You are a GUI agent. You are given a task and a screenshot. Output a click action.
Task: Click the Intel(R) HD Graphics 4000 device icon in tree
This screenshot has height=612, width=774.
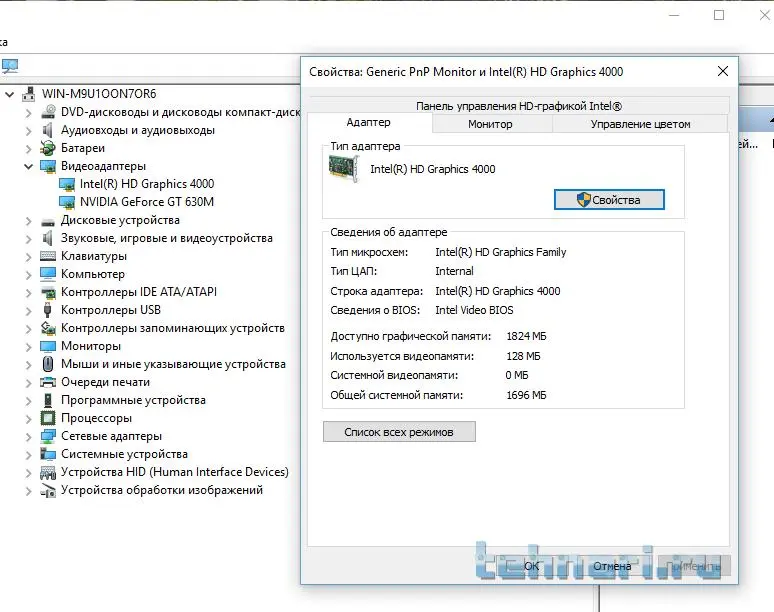click(67, 185)
